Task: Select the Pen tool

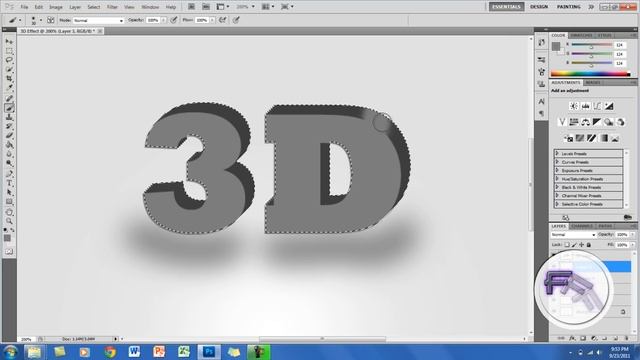Action: click(9, 174)
